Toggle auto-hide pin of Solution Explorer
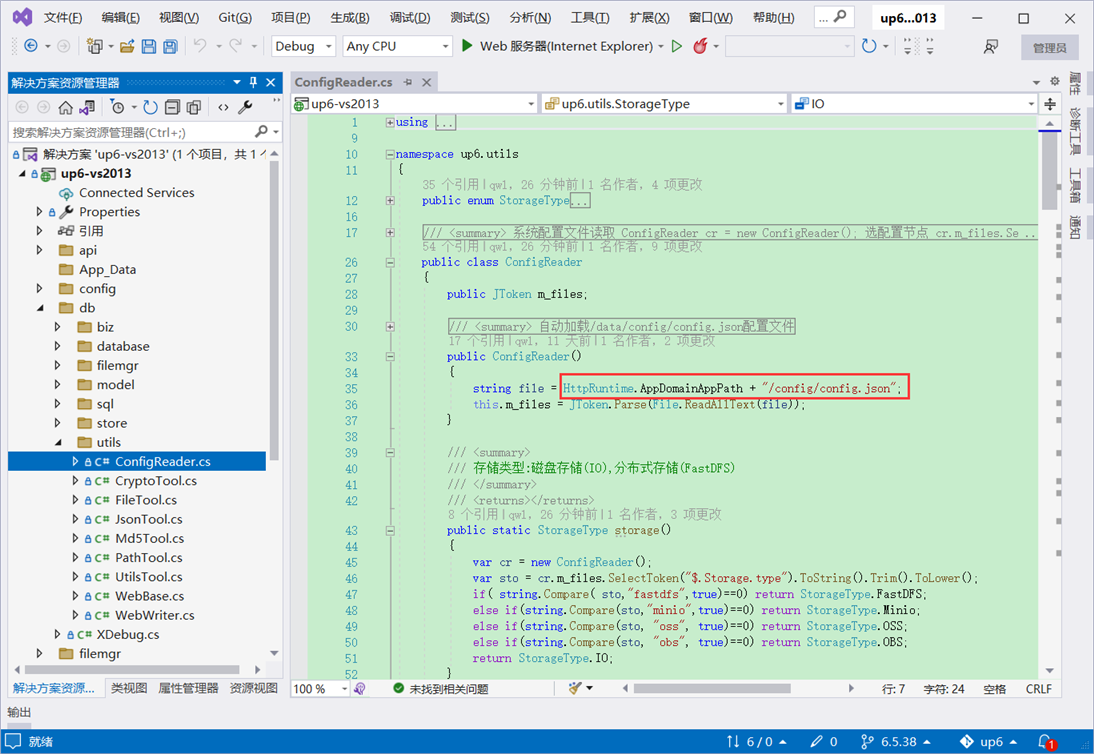The image size is (1094, 754). point(253,82)
